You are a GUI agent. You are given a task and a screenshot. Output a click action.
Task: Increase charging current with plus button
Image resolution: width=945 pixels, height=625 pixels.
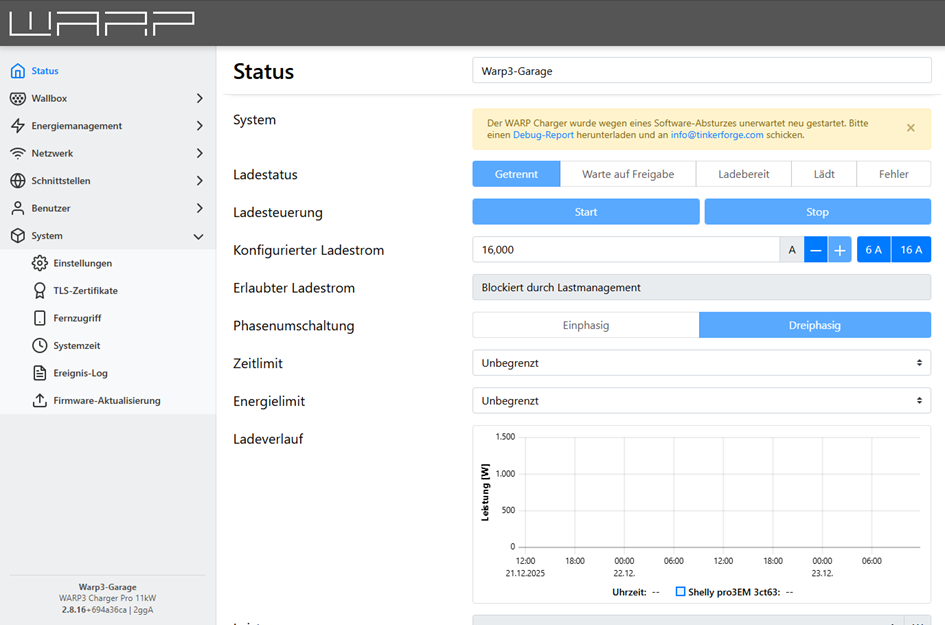click(840, 250)
